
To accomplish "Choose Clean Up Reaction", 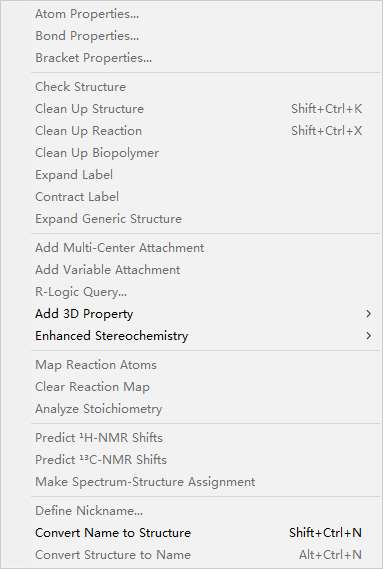I will tap(205, 131).
